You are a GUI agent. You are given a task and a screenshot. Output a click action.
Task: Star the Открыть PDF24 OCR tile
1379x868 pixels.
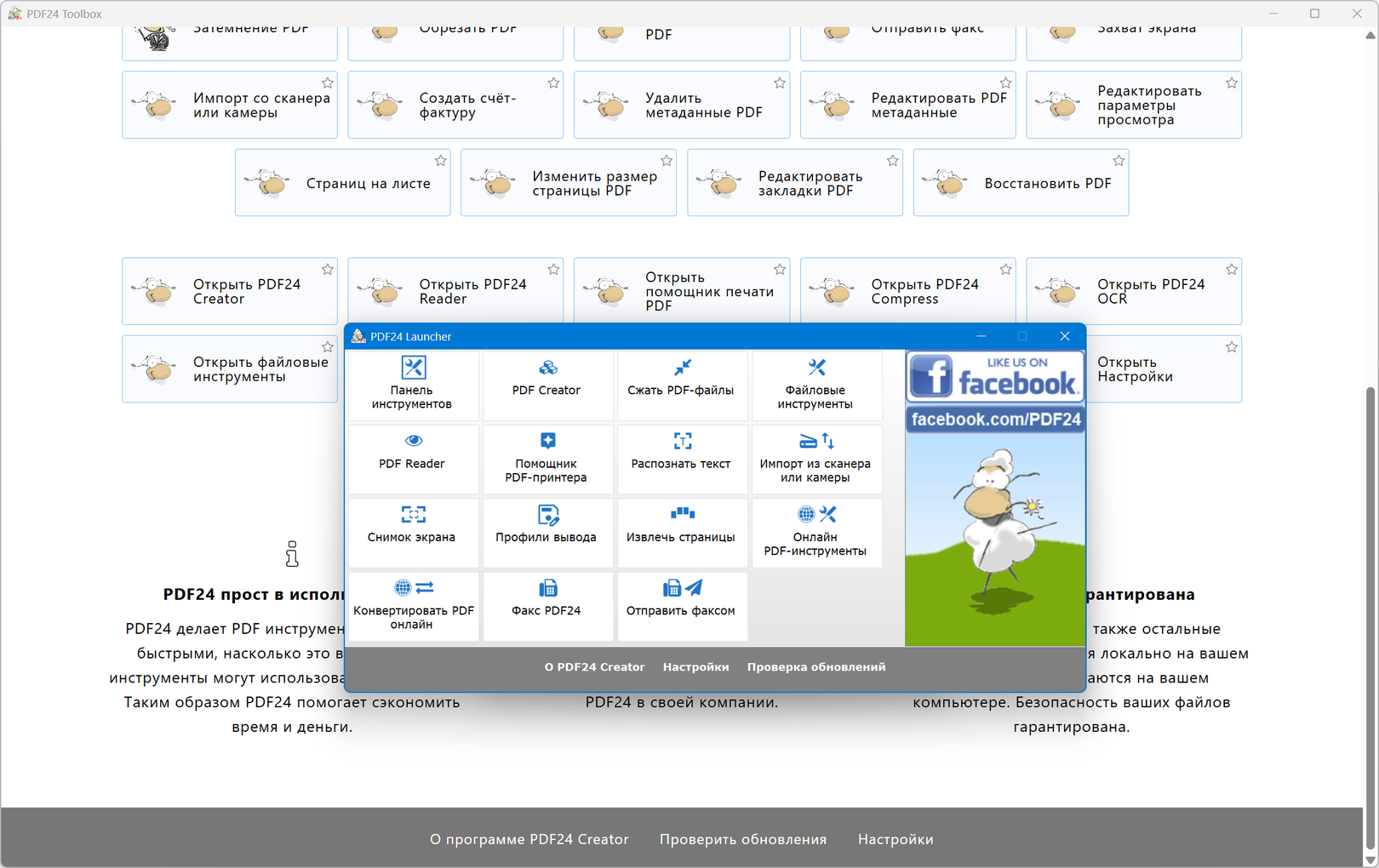tap(1231, 270)
